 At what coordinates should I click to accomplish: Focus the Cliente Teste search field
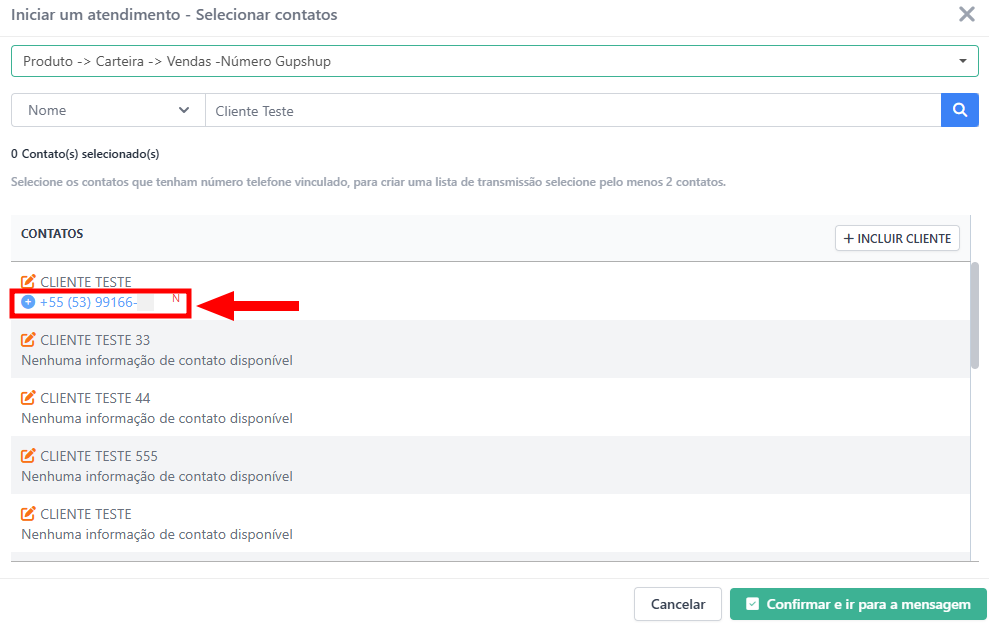[572, 110]
